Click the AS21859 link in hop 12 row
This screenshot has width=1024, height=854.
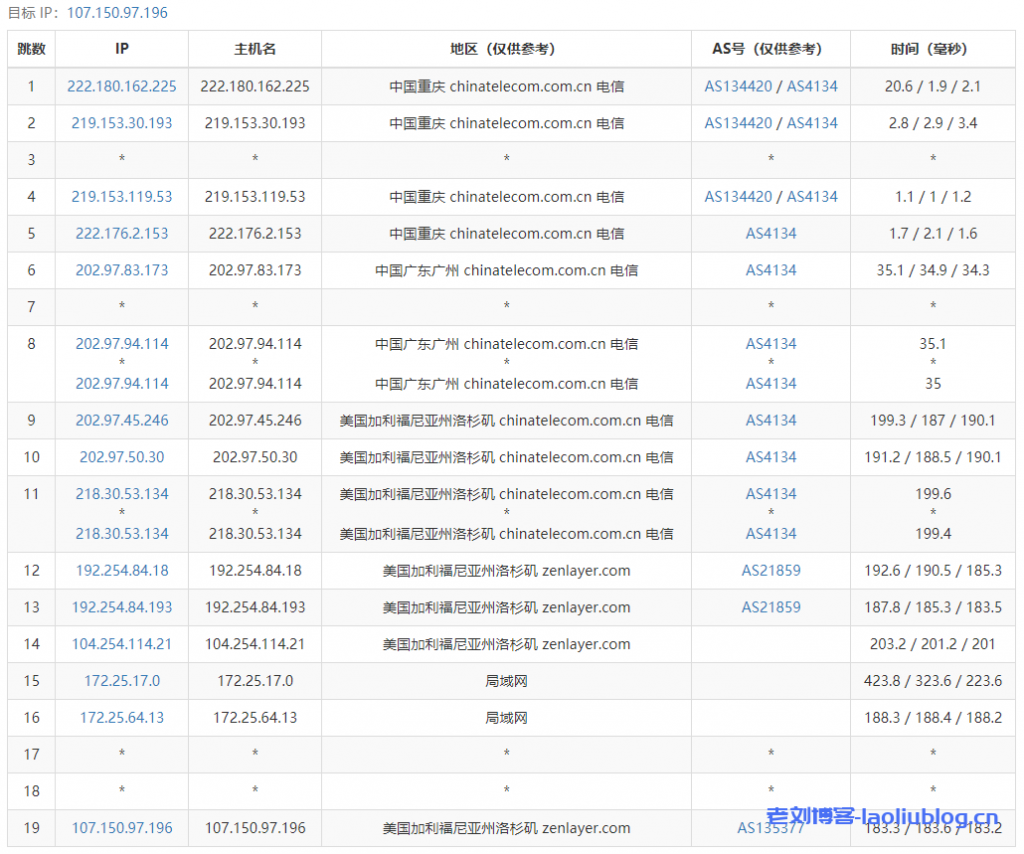[770, 571]
